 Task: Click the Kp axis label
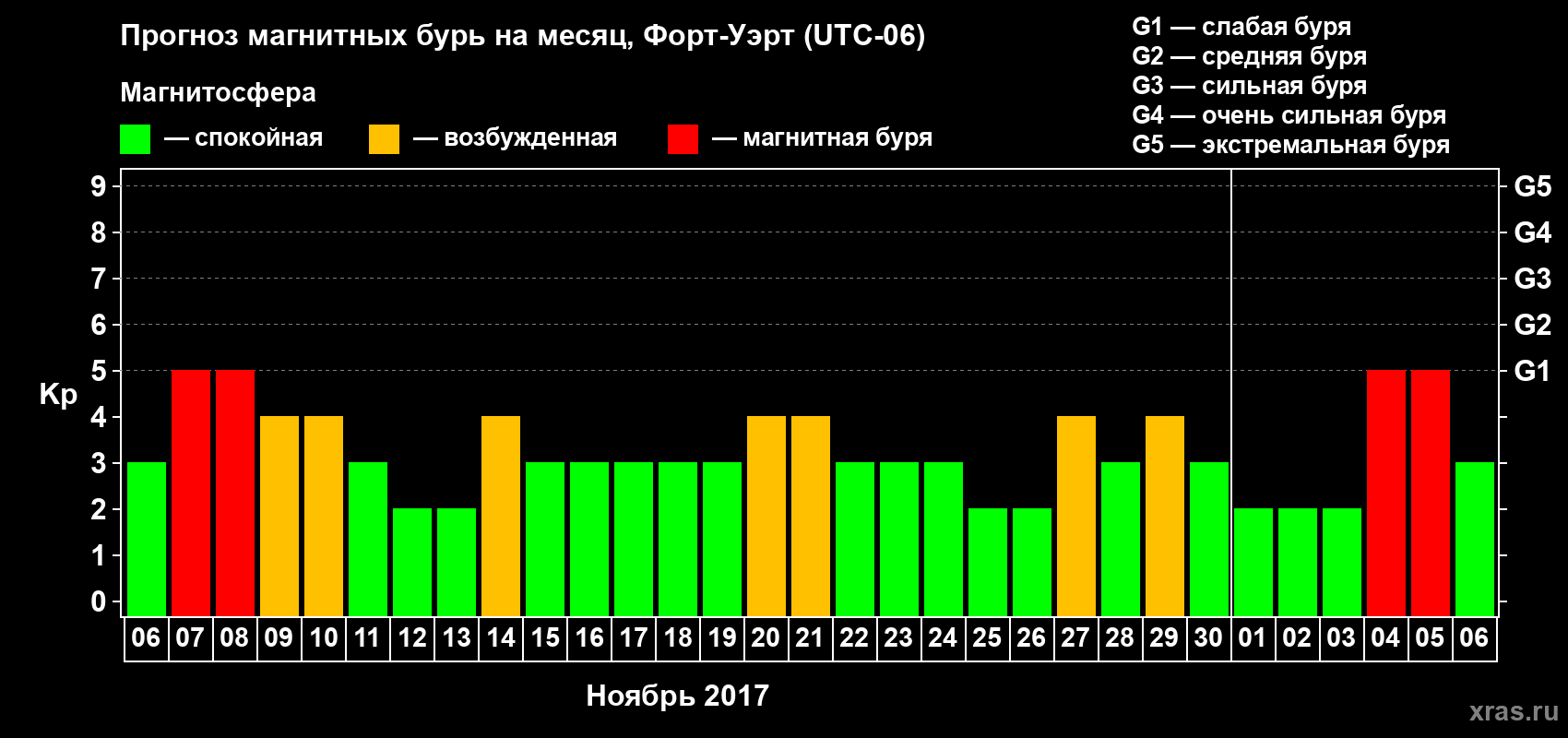click(58, 395)
